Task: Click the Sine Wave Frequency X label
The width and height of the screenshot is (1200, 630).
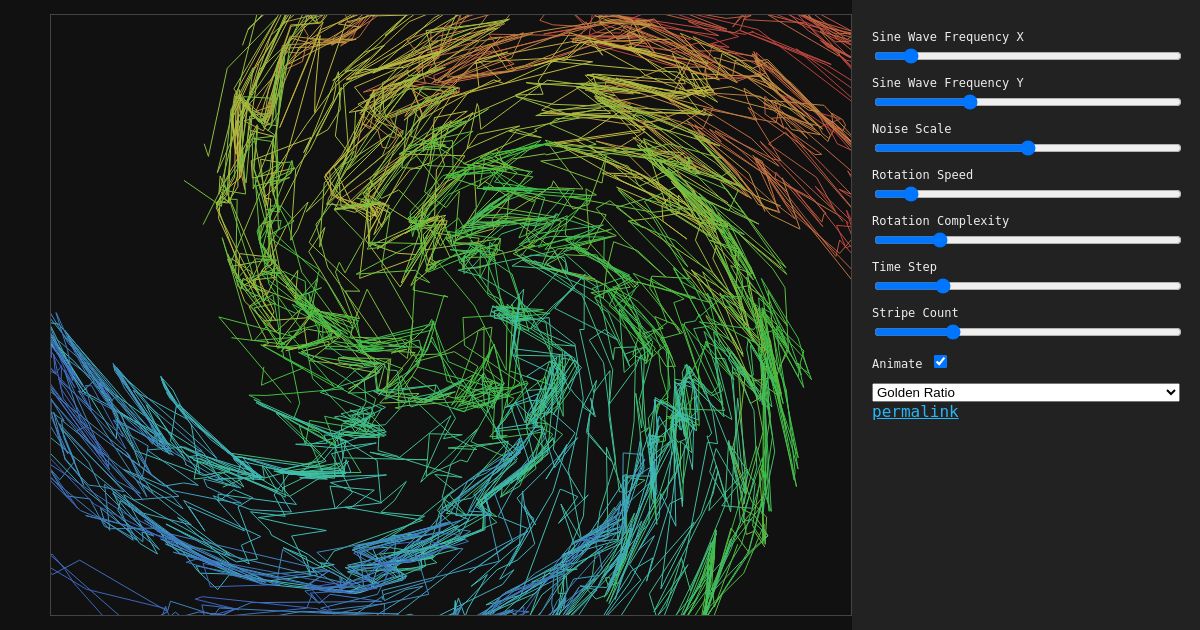Action: click(x=948, y=37)
